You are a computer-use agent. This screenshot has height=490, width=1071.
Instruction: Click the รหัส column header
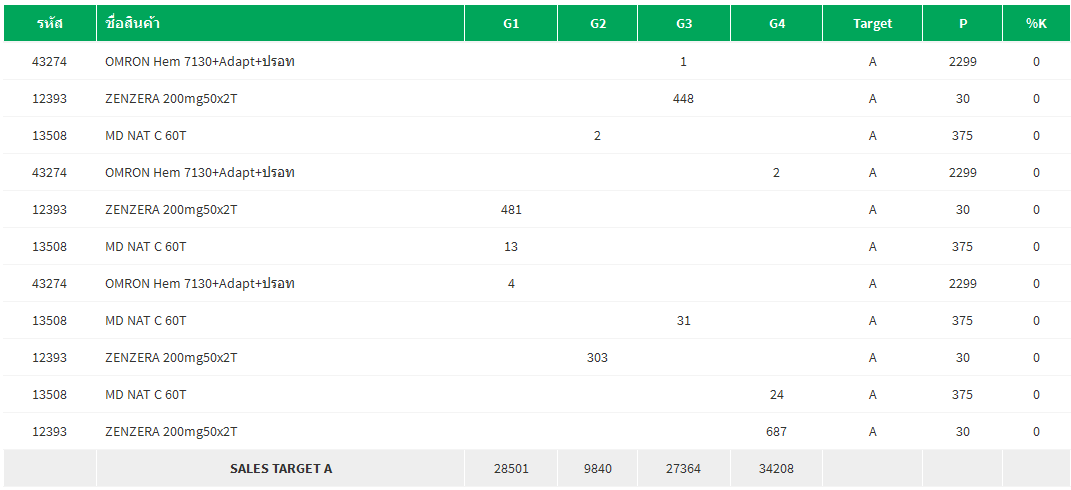50,23
